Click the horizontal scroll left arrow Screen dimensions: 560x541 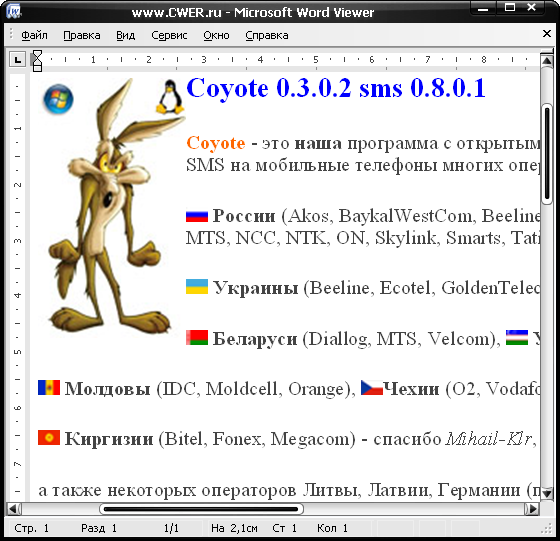pyautogui.click(x=14, y=509)
